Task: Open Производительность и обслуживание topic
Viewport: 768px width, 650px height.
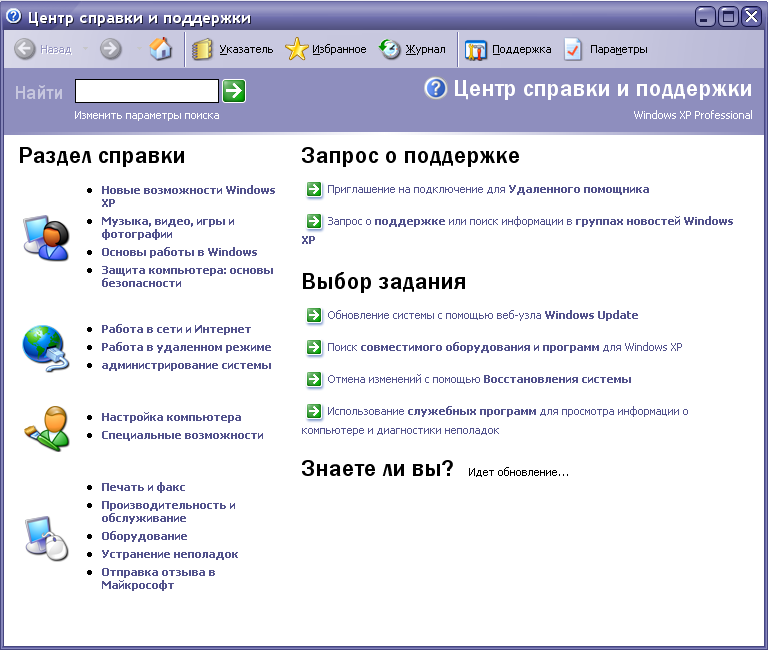Action: click(168, 511)
